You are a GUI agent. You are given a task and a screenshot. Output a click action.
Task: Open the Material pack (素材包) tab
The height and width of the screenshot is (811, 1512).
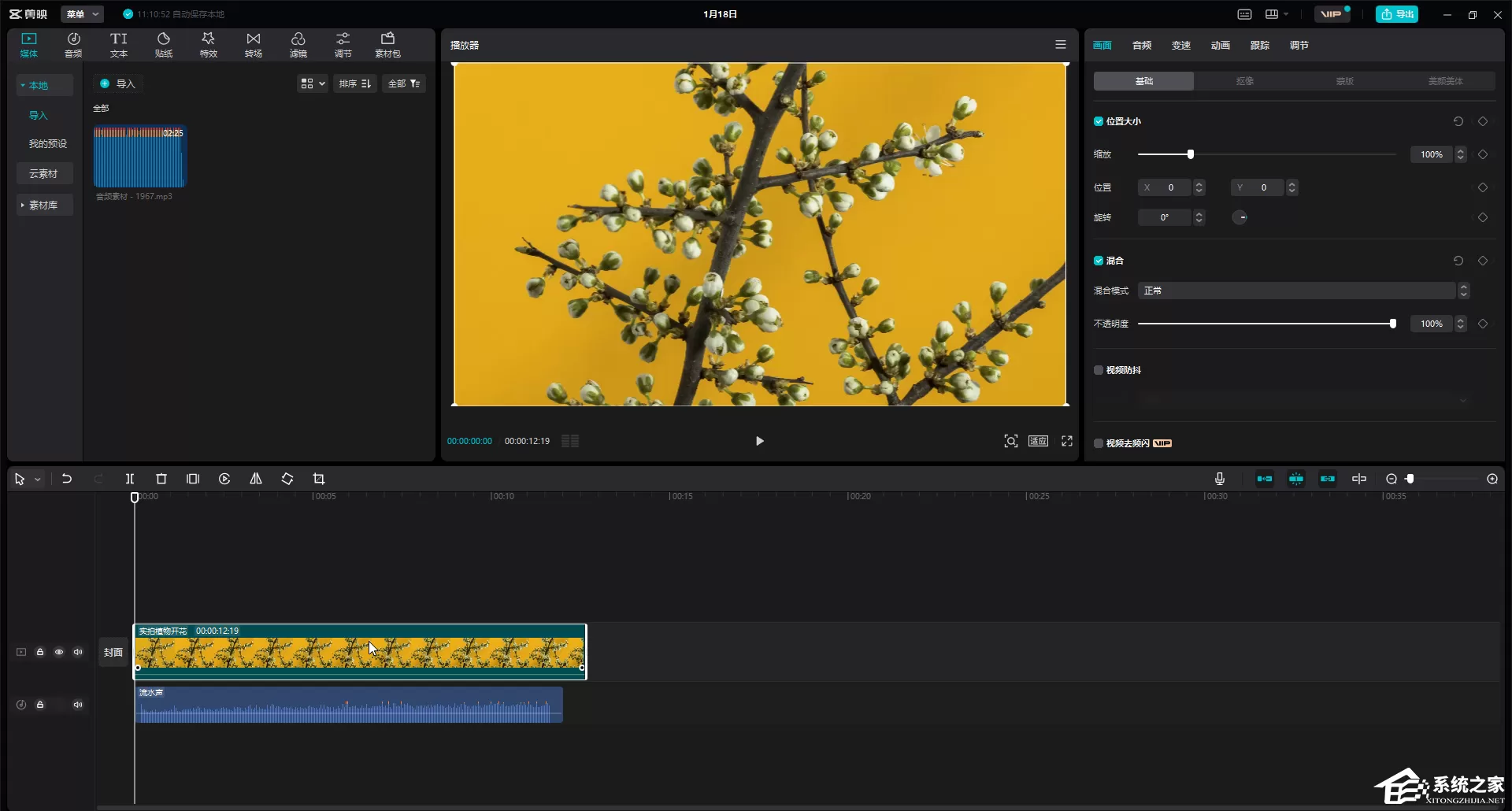point(387,45)
